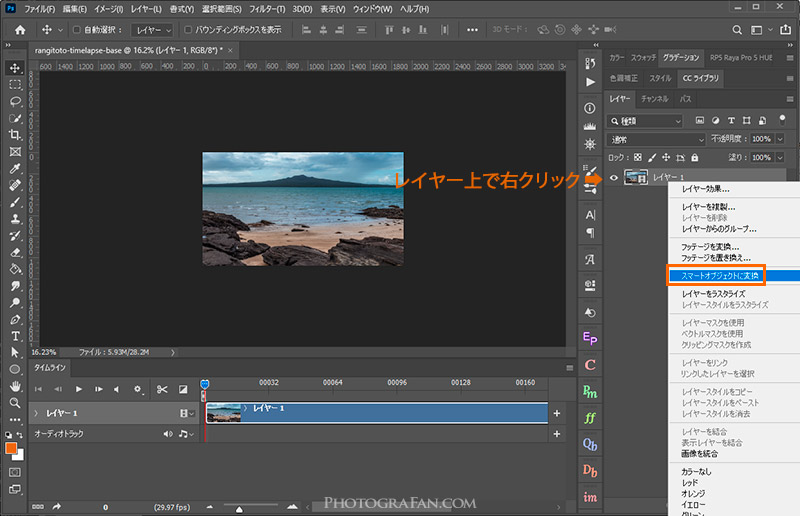Toggle lock transparent pixels icon
This screenshot has height=516, width=800.
tap(638, 158)
